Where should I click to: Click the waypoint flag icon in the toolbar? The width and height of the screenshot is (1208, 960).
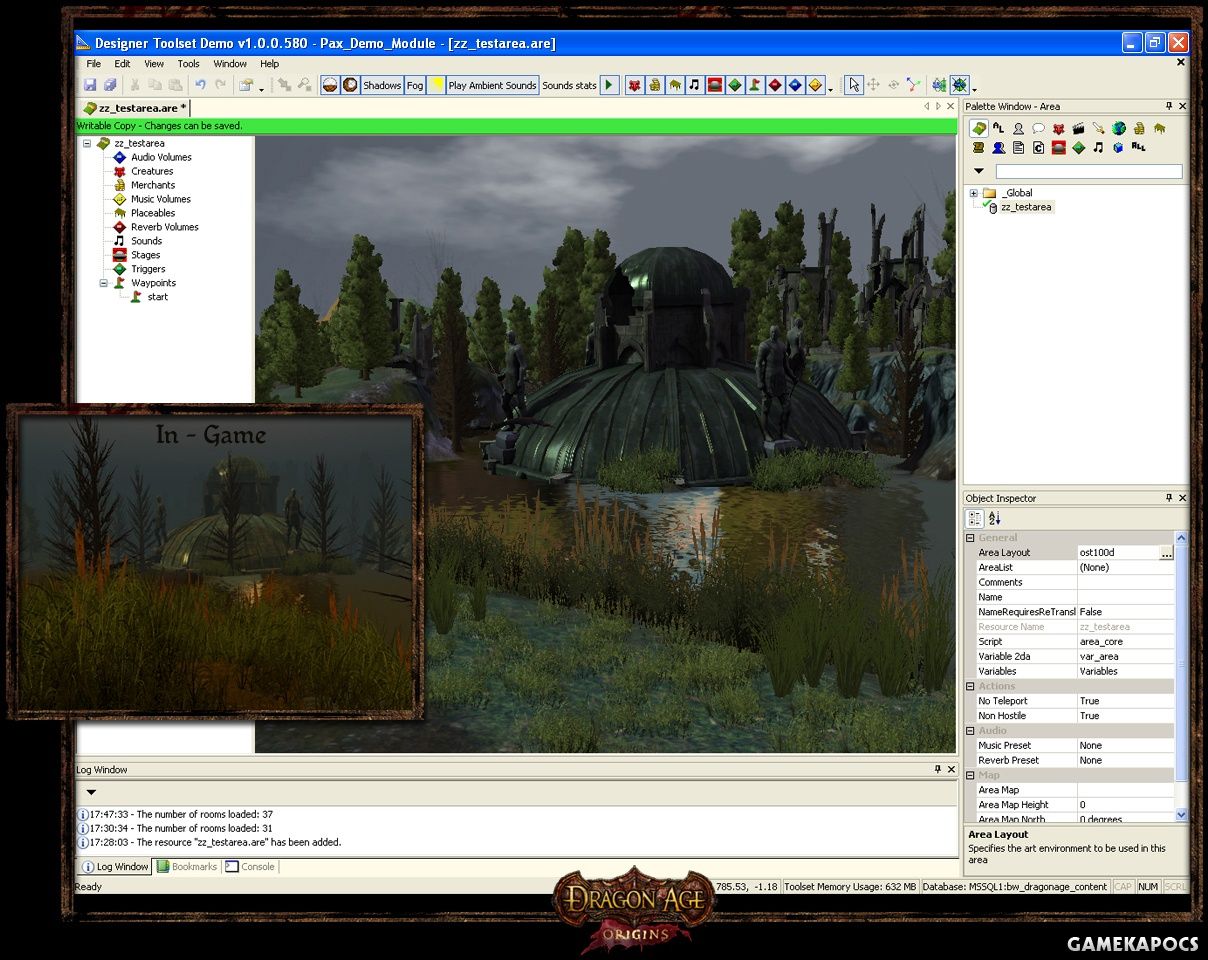754,86
